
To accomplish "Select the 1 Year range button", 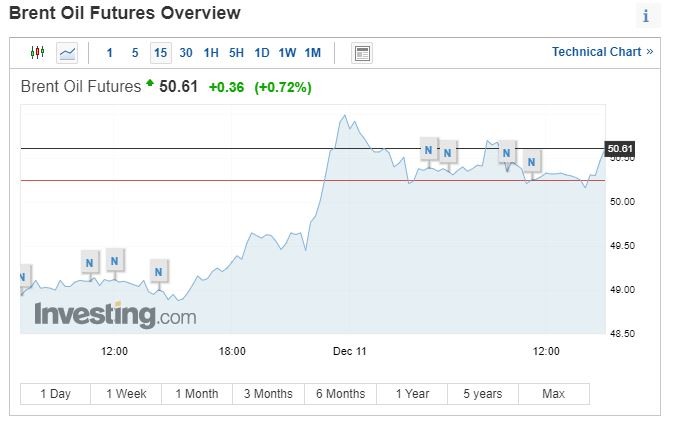I will pyautogui.click(x=412, y=394).
